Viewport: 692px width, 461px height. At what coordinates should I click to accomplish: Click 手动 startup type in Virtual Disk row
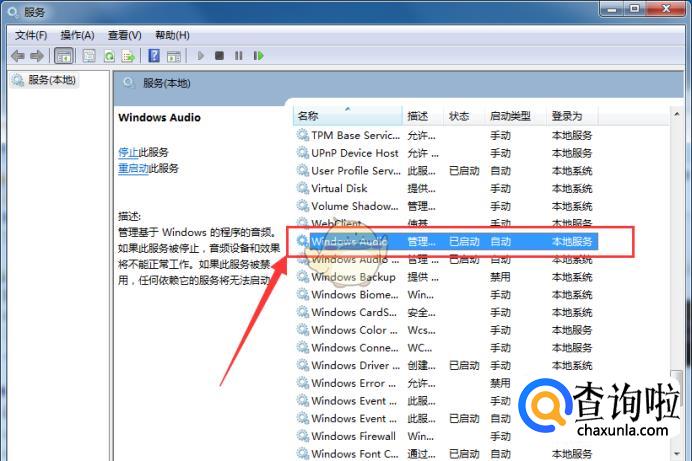click(x=500, y=188)
